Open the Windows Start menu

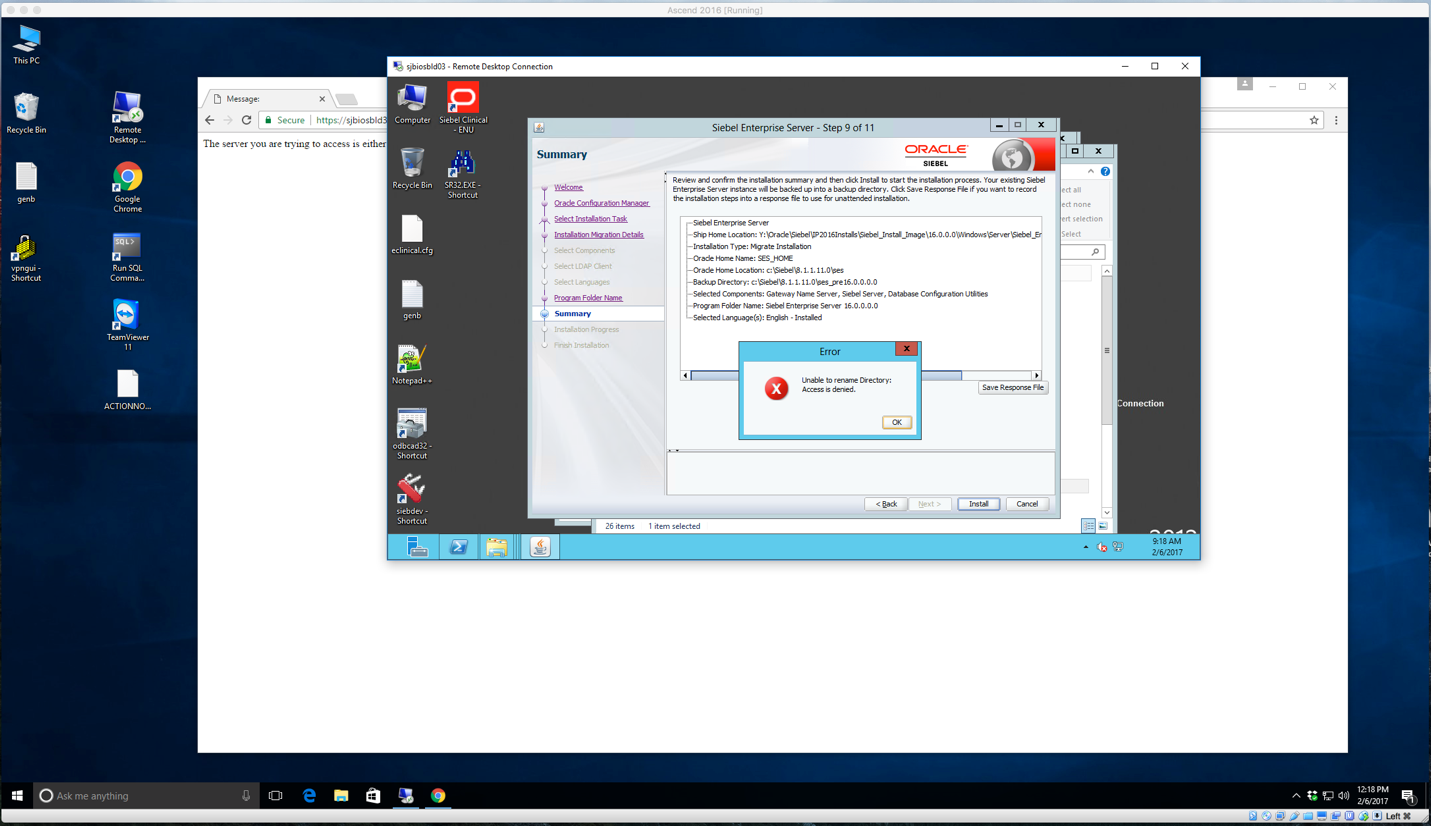click(17, 796)
